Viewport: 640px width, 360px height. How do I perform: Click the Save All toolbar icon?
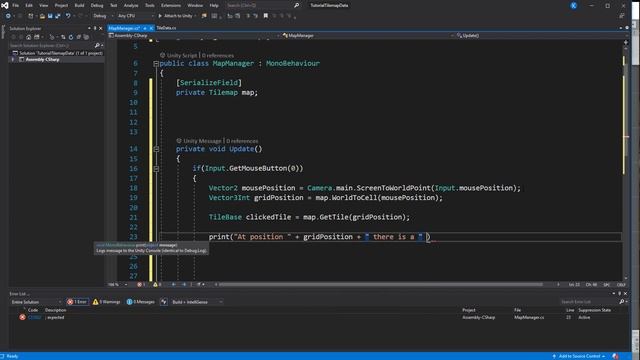[58, 16]
